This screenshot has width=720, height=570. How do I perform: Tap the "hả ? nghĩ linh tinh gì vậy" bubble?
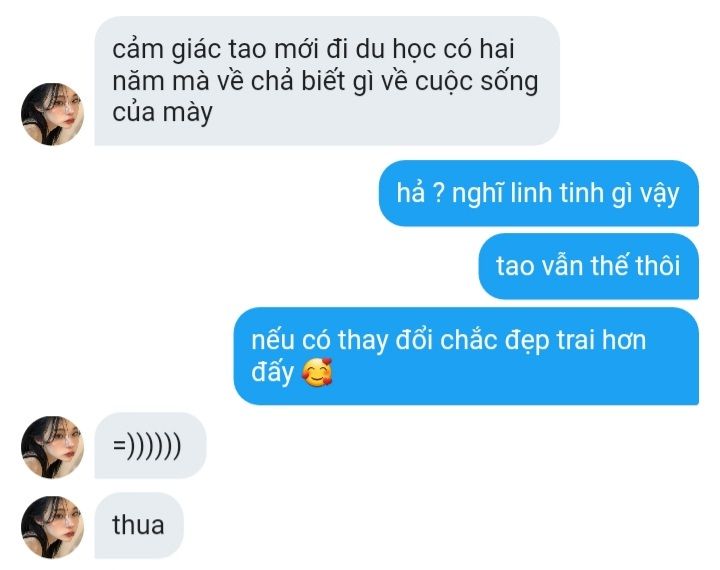[x=539, y=193]
